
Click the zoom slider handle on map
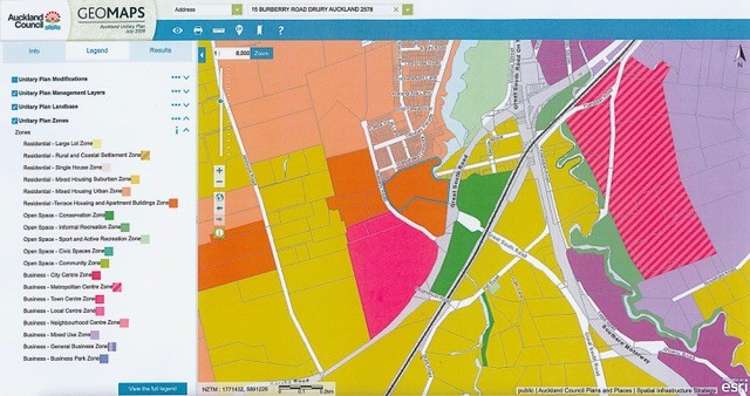click(221, 101)
